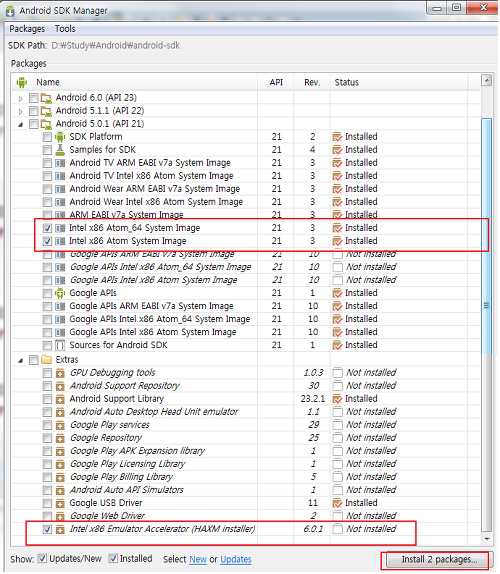Click the GPU Debugging tools package icon
500x574 pixels.
click(60, 373)
